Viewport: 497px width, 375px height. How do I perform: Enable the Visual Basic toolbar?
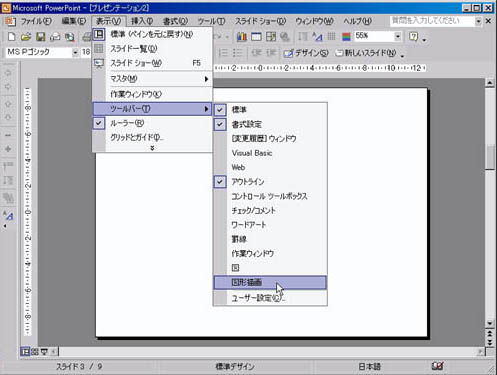tap(270, 153)
